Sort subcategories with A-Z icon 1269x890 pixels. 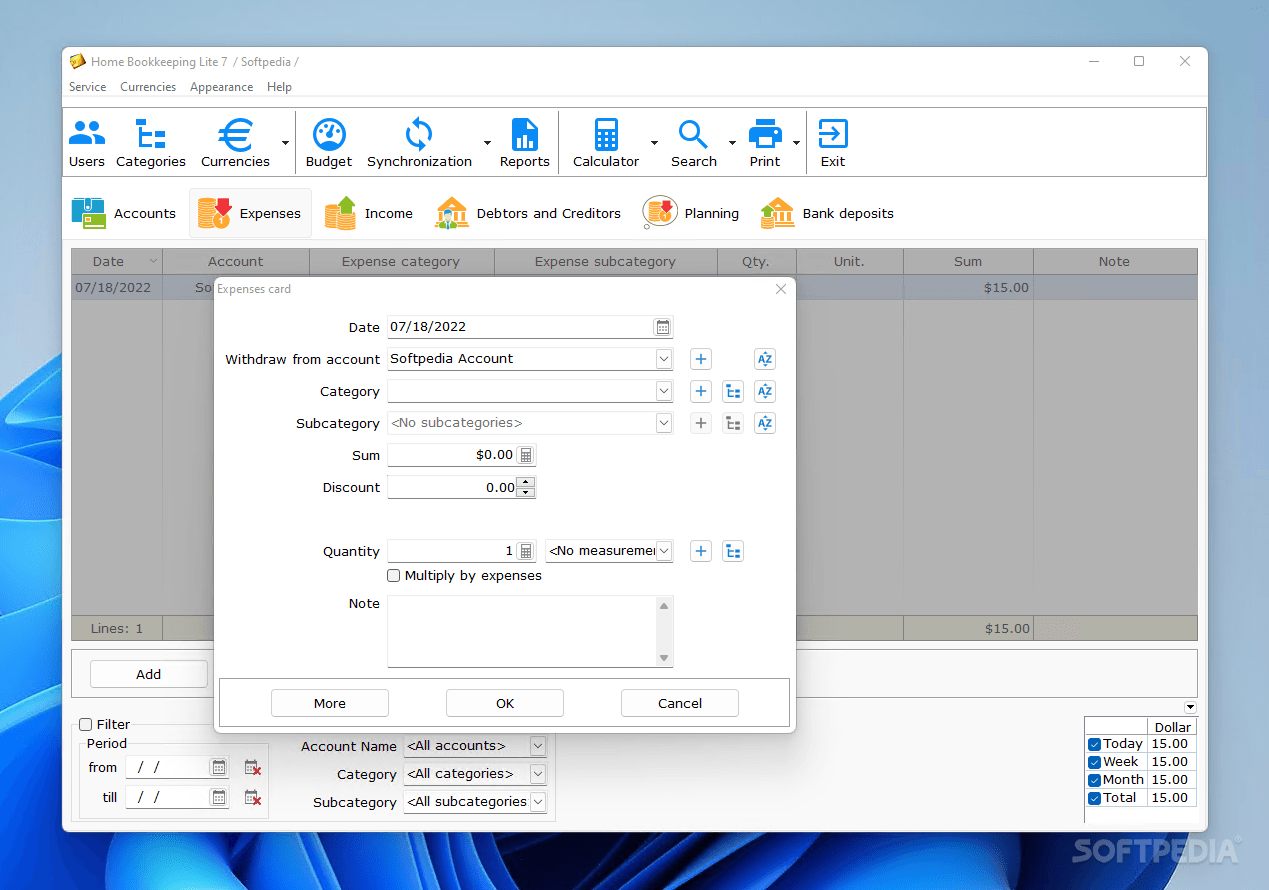click(765, 423)
